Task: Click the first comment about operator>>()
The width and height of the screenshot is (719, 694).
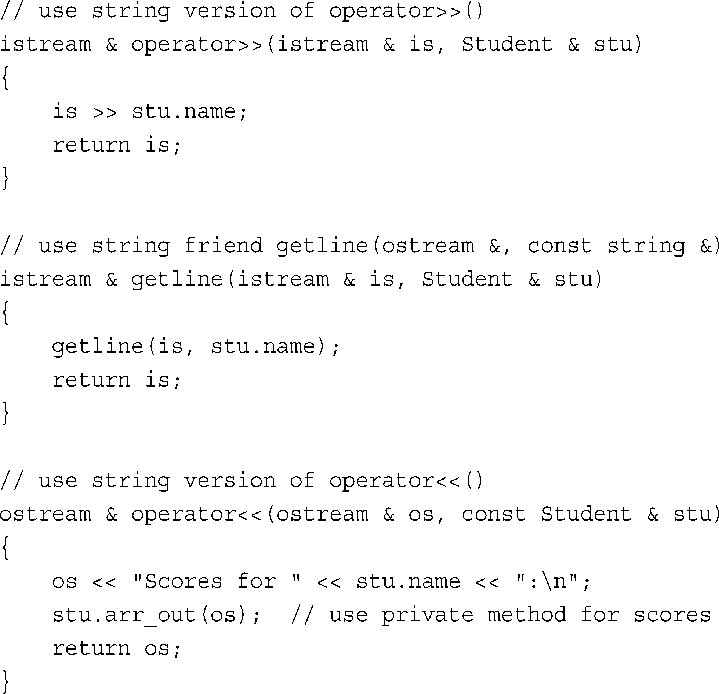Action: 242,11
